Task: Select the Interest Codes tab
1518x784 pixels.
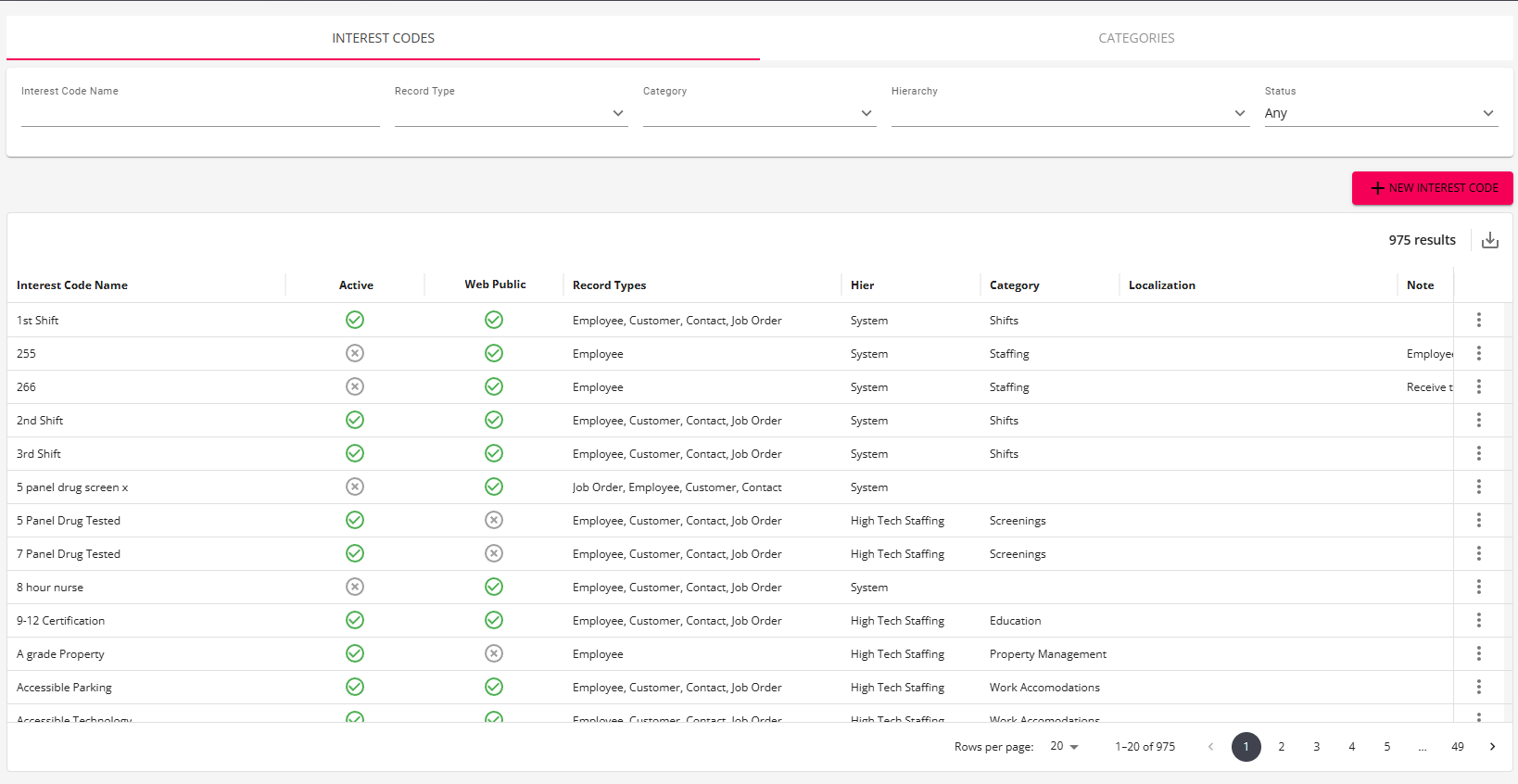Action: click(383, 38)
